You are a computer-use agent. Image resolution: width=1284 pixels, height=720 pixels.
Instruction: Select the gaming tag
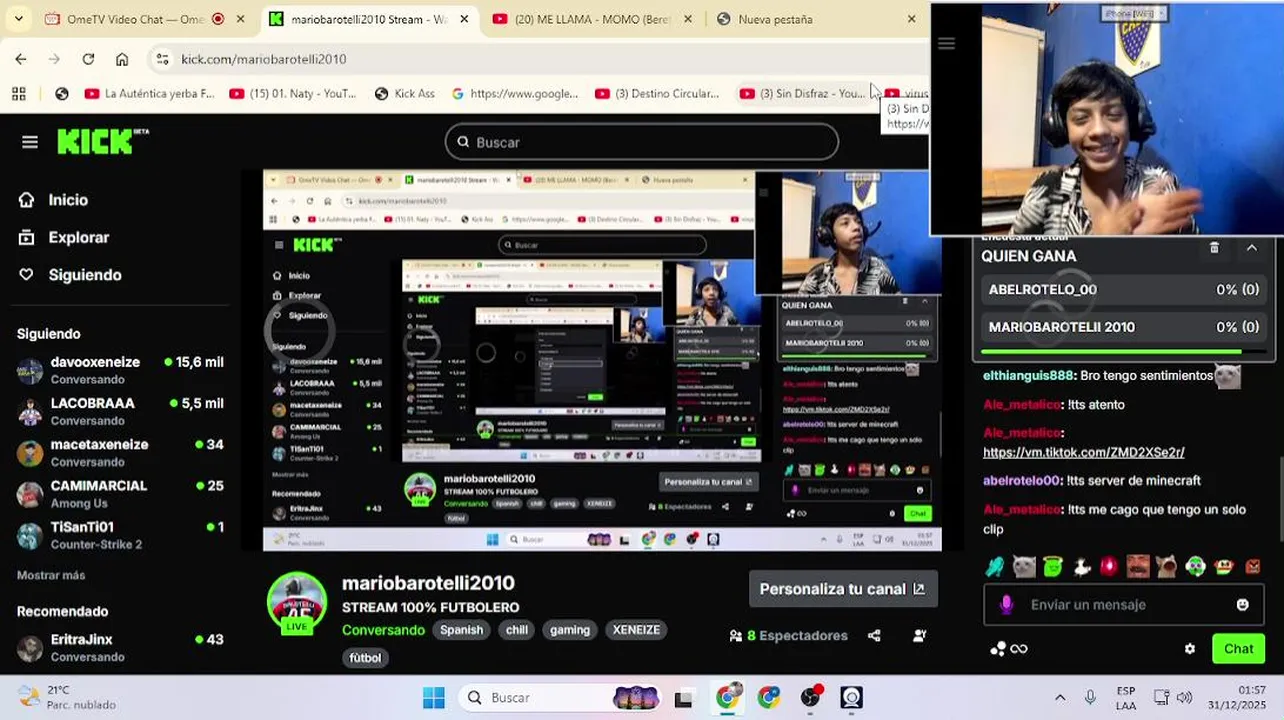click(570, 630)
